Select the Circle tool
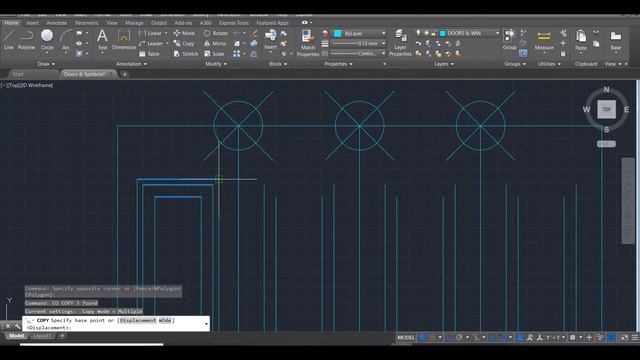 (x=47, y=40)
